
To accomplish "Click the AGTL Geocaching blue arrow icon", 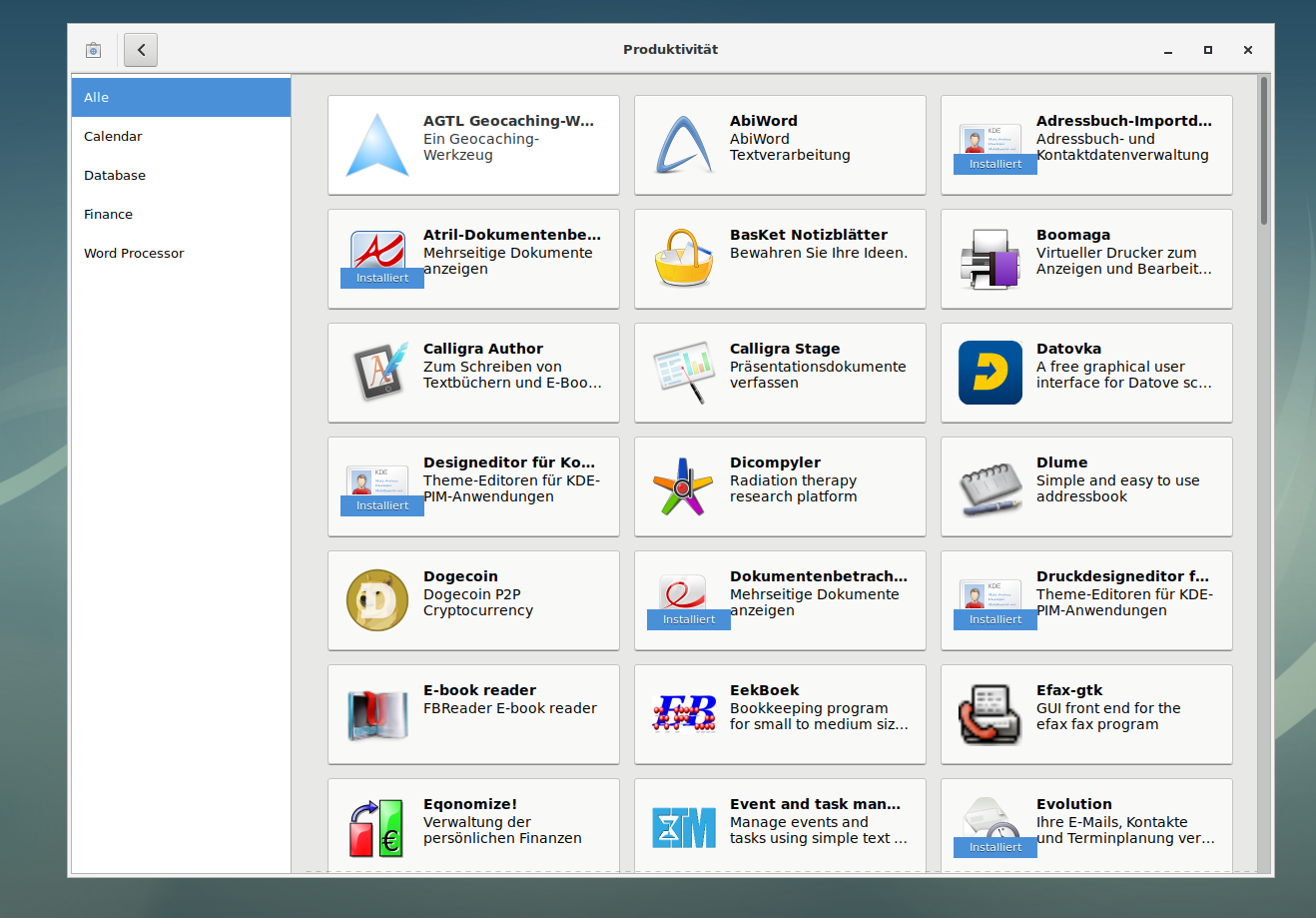I will click(x=377, y=146).
